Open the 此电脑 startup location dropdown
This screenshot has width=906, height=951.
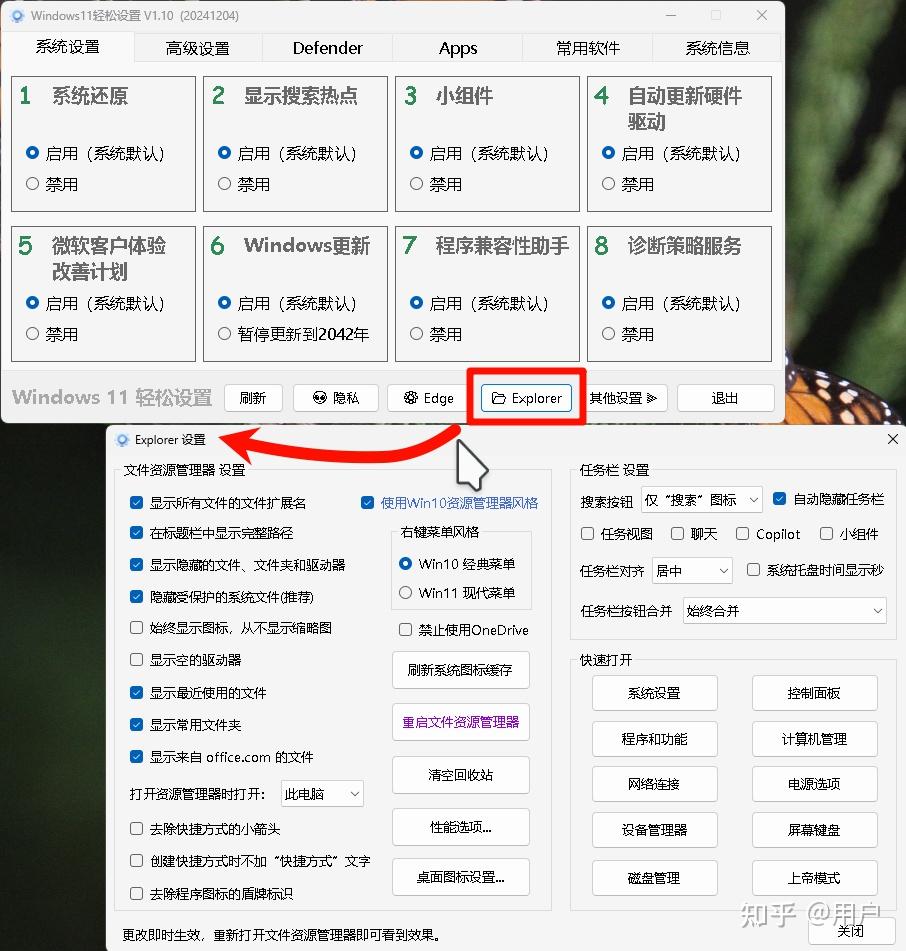pyautogui.click(x=323, y=793)
